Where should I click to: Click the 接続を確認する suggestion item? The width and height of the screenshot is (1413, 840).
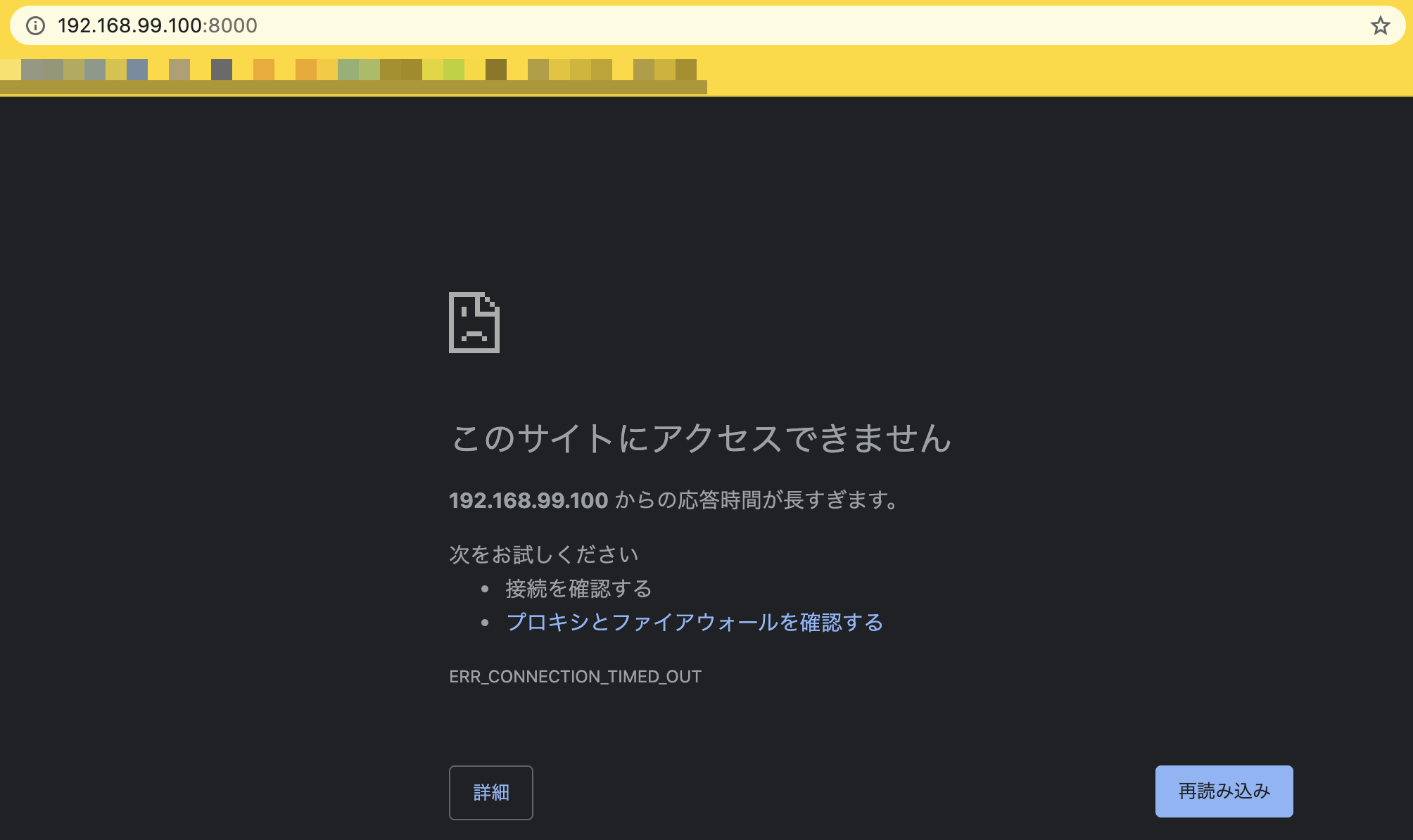pos(578,588)
